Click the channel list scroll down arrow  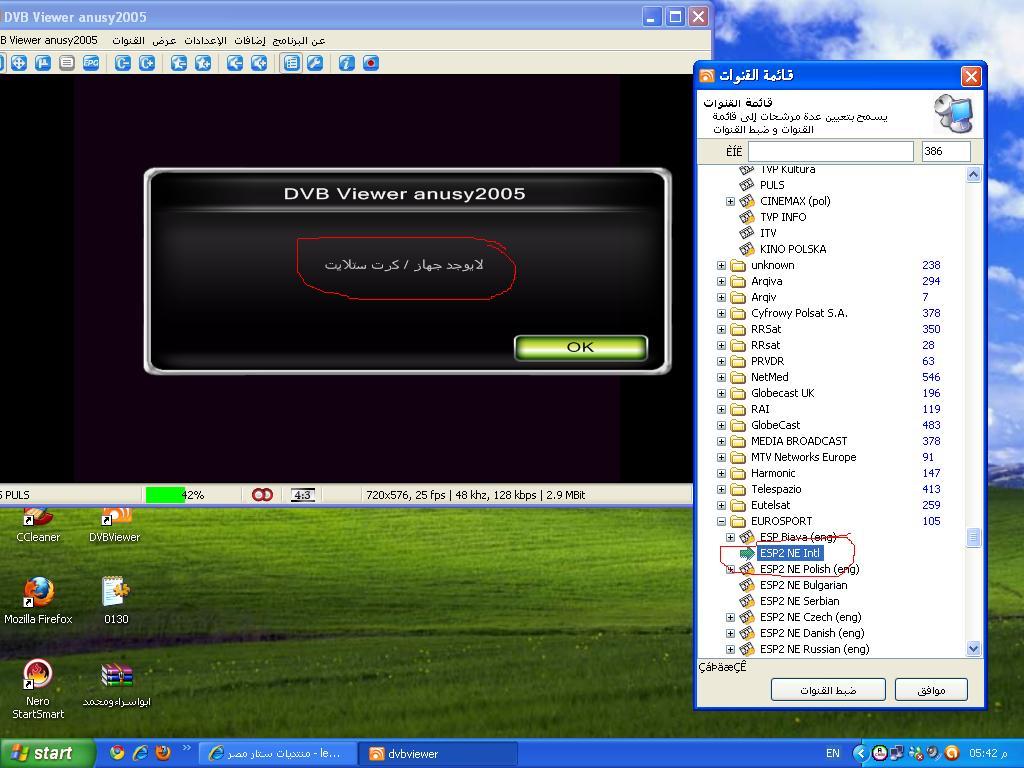click(x=973, y=648)
